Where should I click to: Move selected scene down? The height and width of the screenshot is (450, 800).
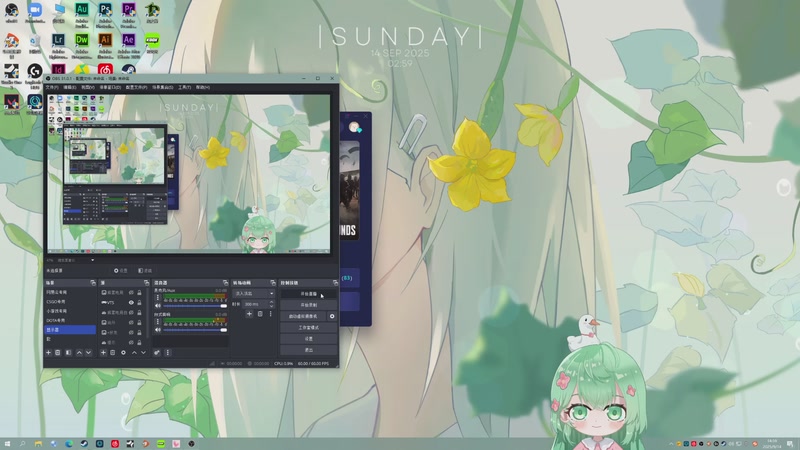click(88, 353)
